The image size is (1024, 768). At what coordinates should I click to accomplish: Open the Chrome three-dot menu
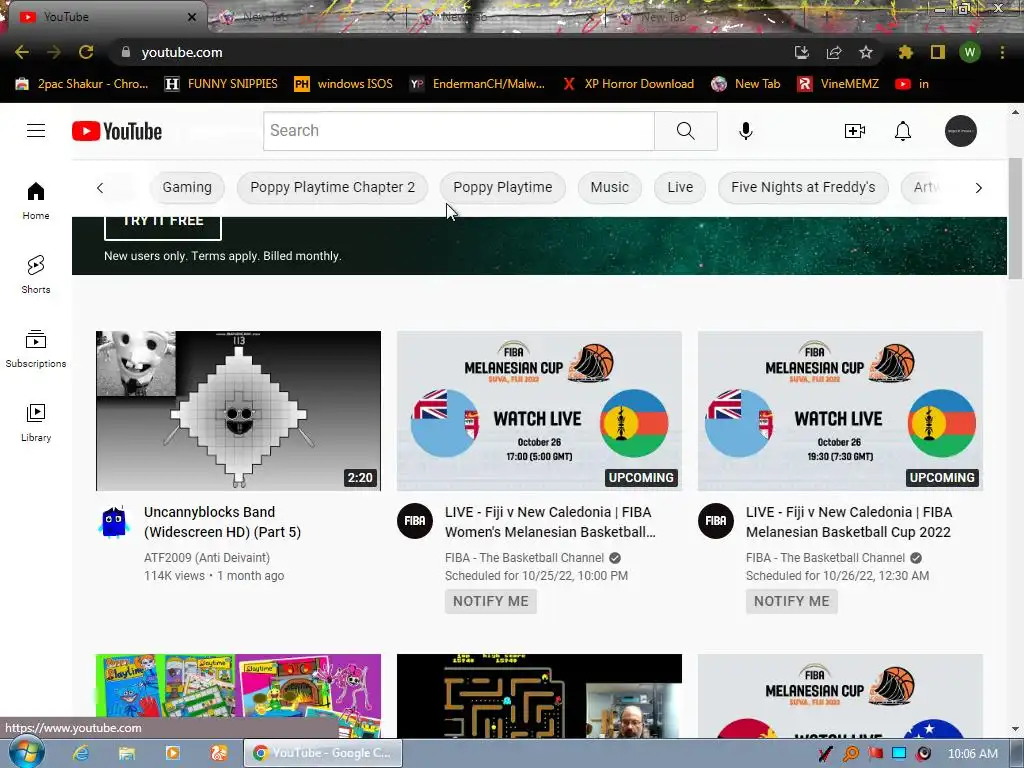[1002, 52]
